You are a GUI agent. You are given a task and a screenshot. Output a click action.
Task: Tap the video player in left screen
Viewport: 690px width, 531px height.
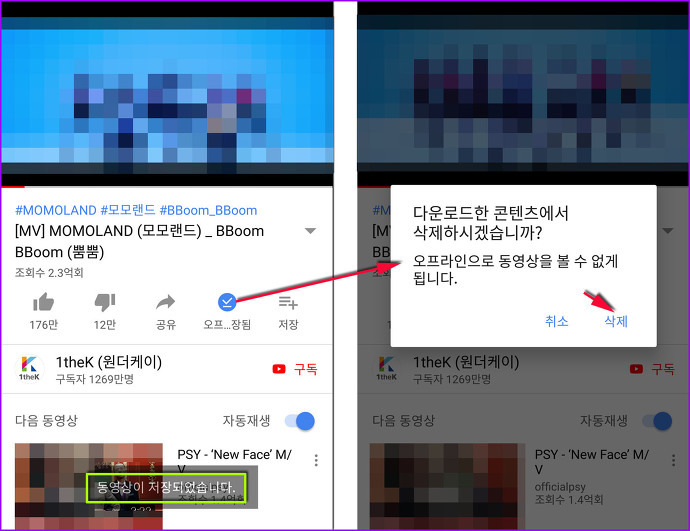(x=167, y=95)
